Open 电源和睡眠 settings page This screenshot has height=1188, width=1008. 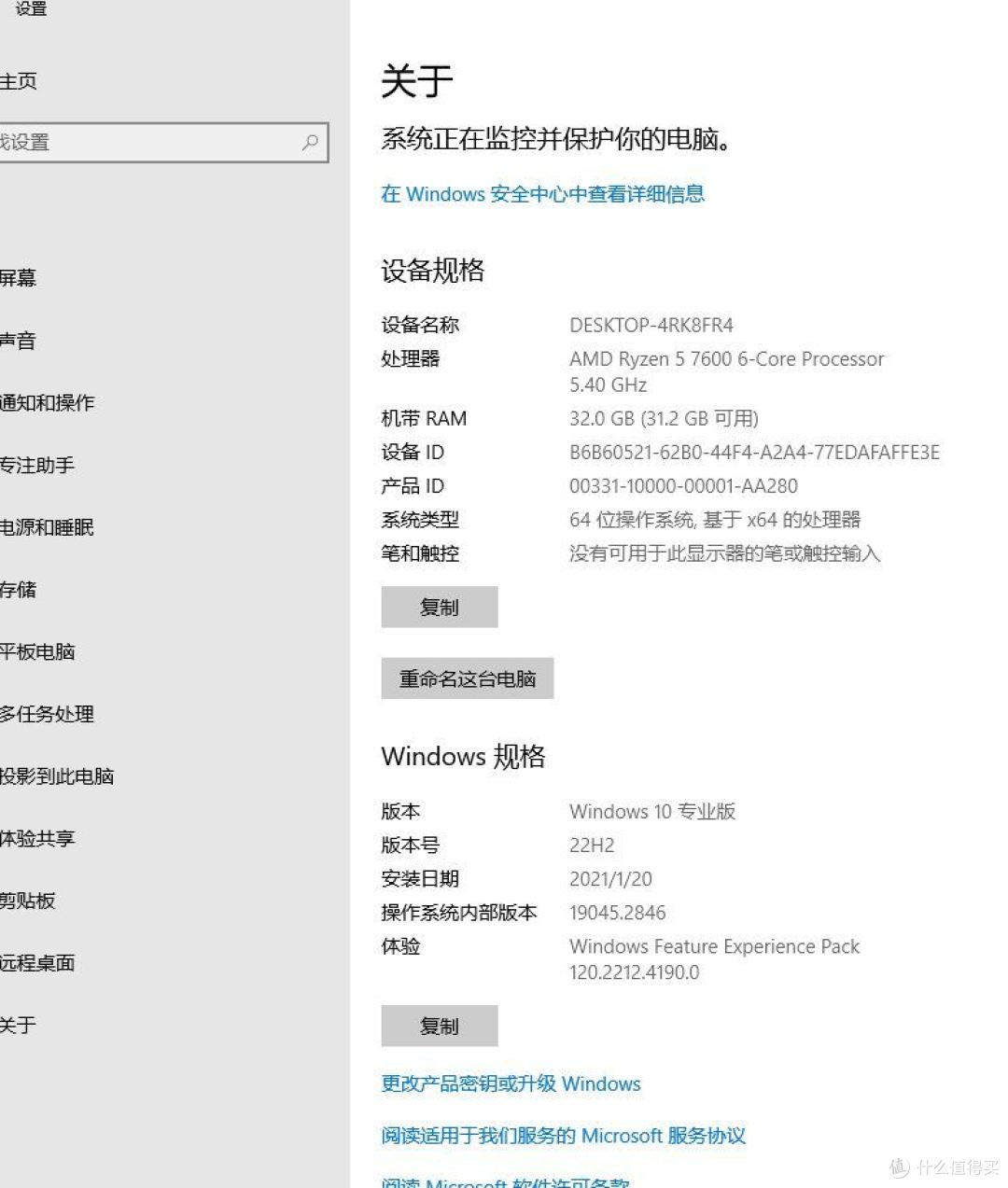(x=47, y=527)
